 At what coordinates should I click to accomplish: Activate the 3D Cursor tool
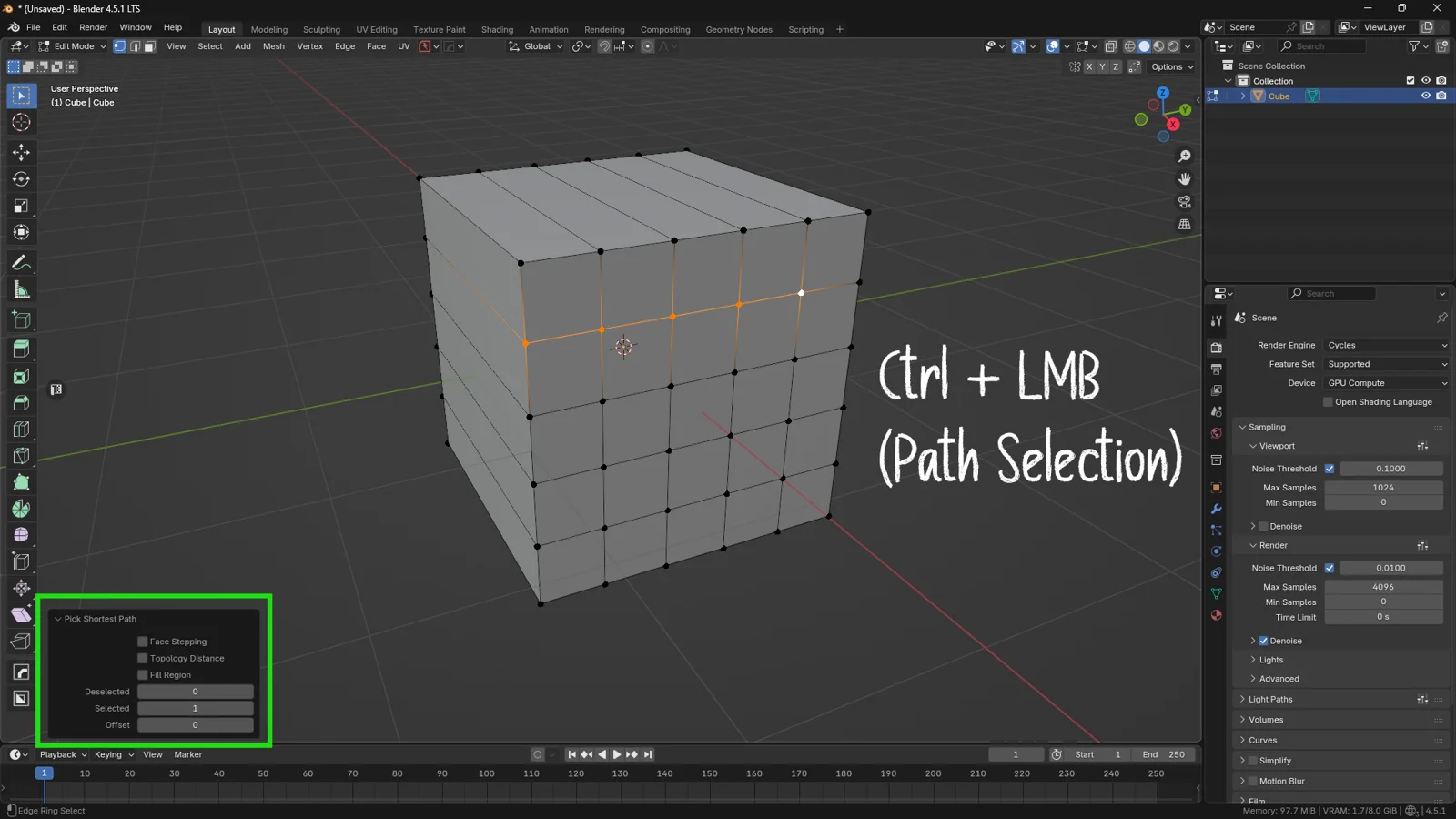click(x=21, y=123)
